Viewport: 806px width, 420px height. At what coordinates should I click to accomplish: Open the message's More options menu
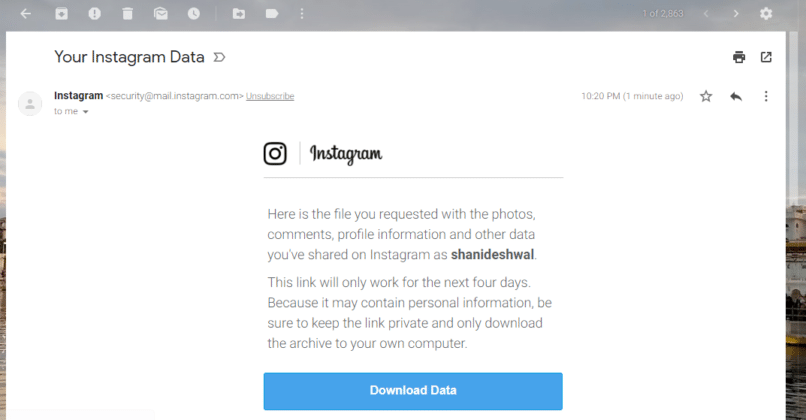tap(766, 96)
